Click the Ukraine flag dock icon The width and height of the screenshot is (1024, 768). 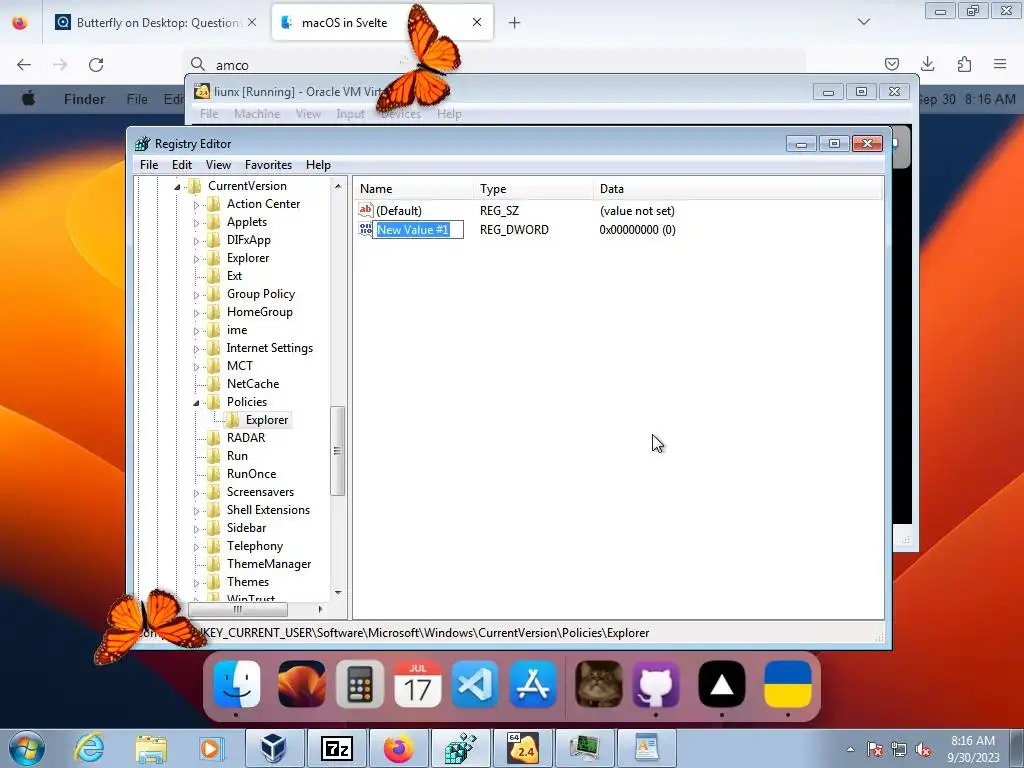point(788,684)
